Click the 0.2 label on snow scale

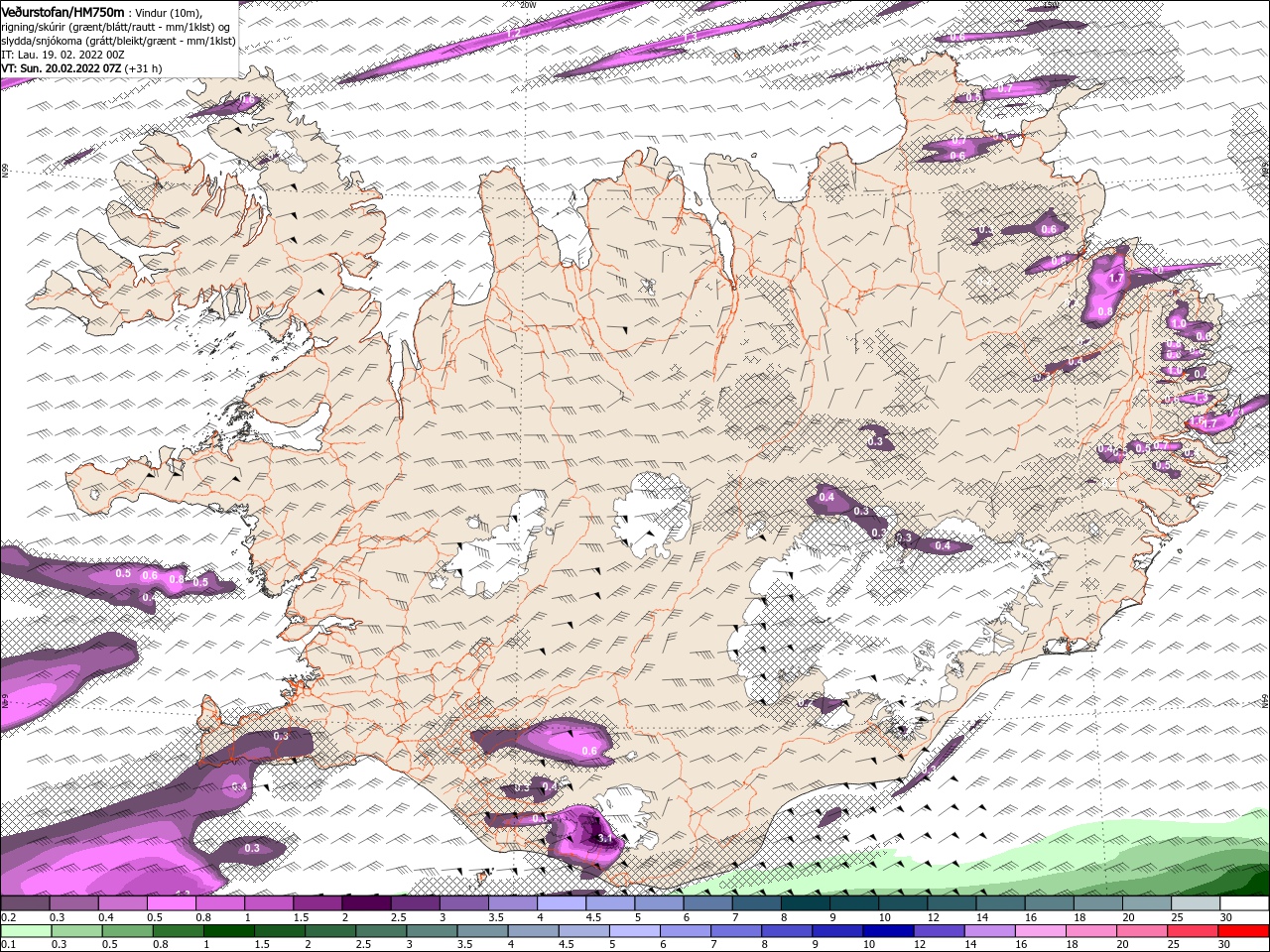[9, 917]
